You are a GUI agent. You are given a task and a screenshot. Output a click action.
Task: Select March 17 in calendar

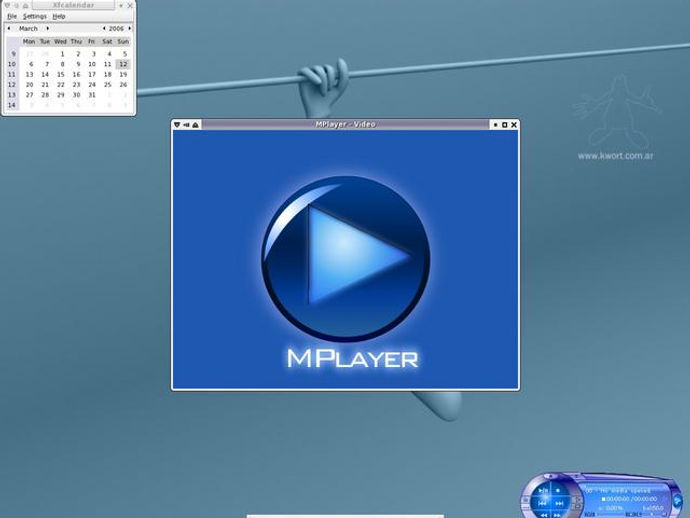click(x=92, y=74)
